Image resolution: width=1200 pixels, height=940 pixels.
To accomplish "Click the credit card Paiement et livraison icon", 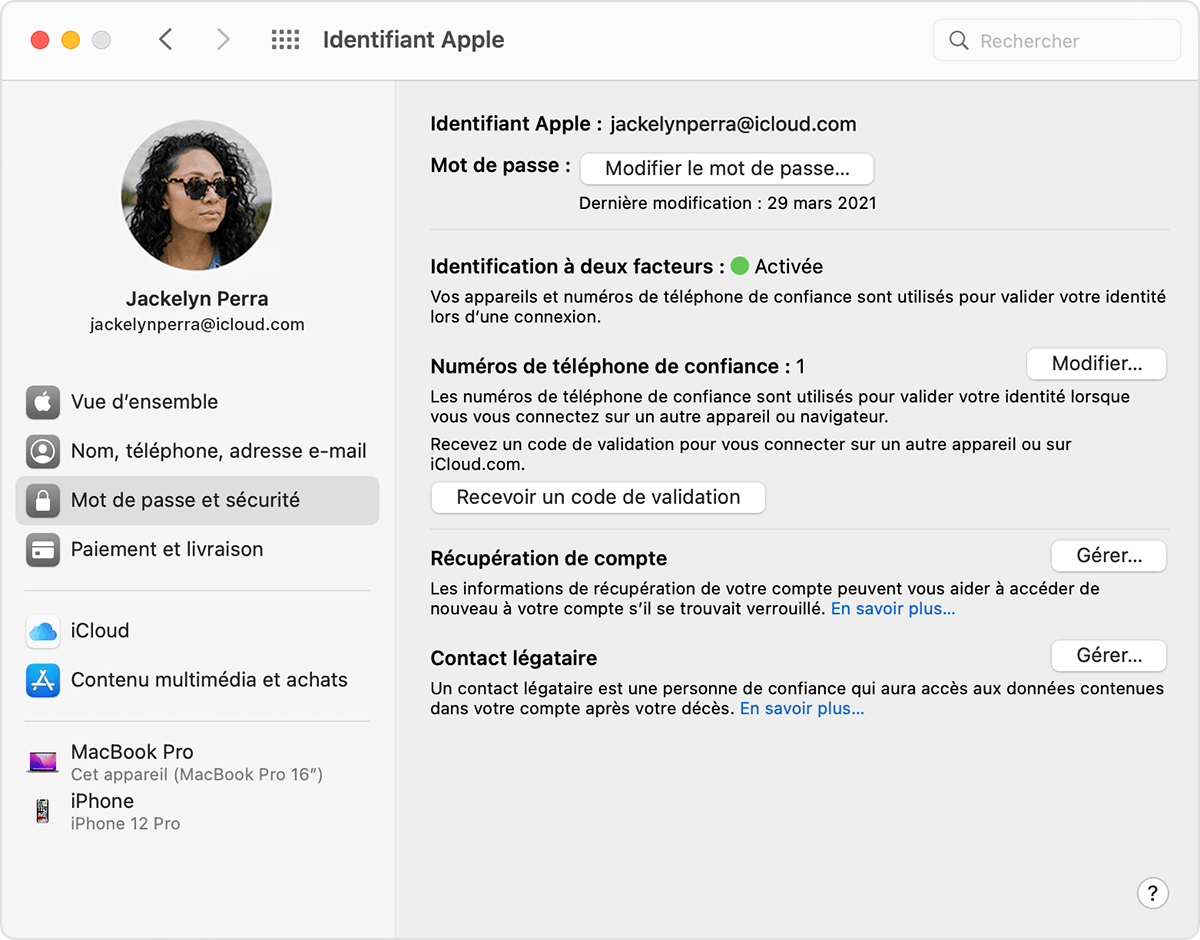I will pos(43,549).
